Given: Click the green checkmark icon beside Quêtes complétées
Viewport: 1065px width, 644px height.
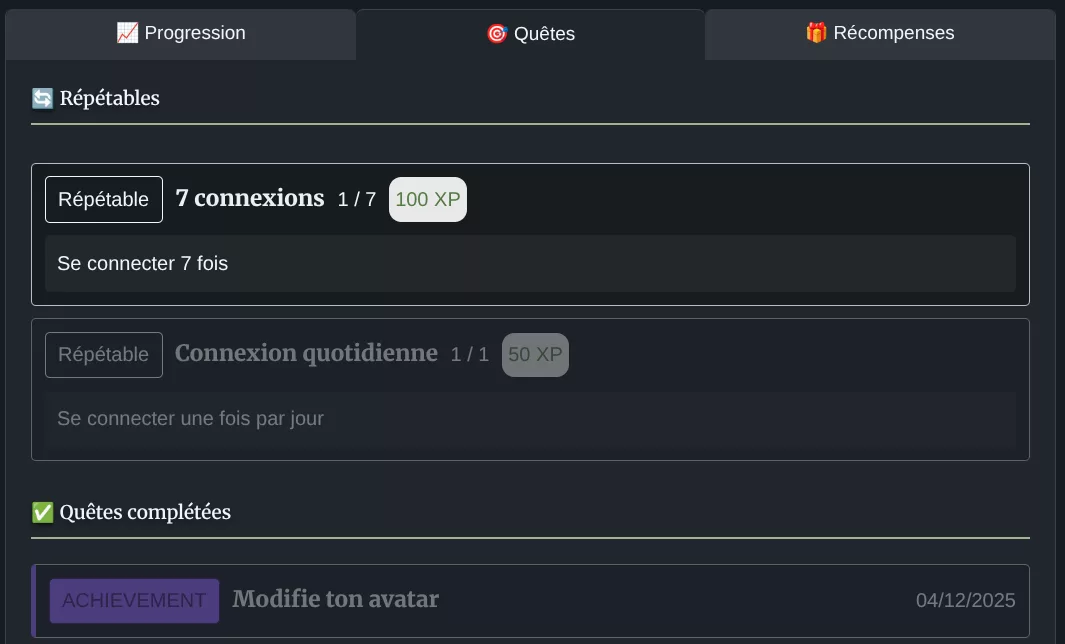Looking at the screenshot, I should [42, 512].
